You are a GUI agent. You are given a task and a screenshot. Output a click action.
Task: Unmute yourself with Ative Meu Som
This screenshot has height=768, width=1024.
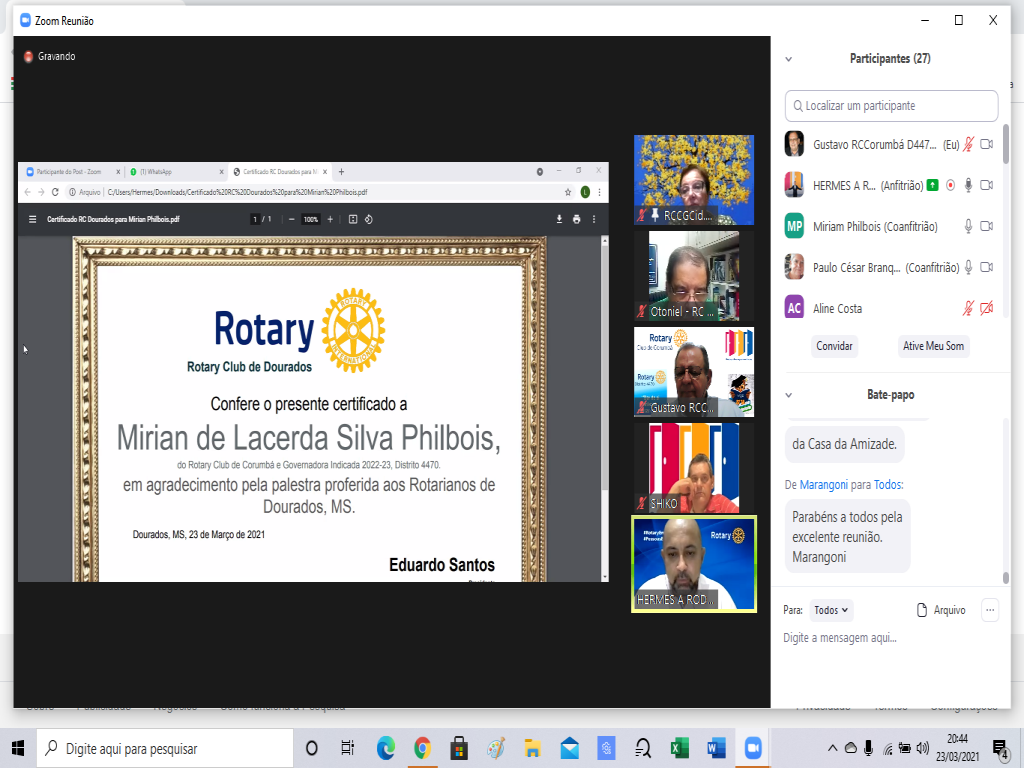point(934,346)
